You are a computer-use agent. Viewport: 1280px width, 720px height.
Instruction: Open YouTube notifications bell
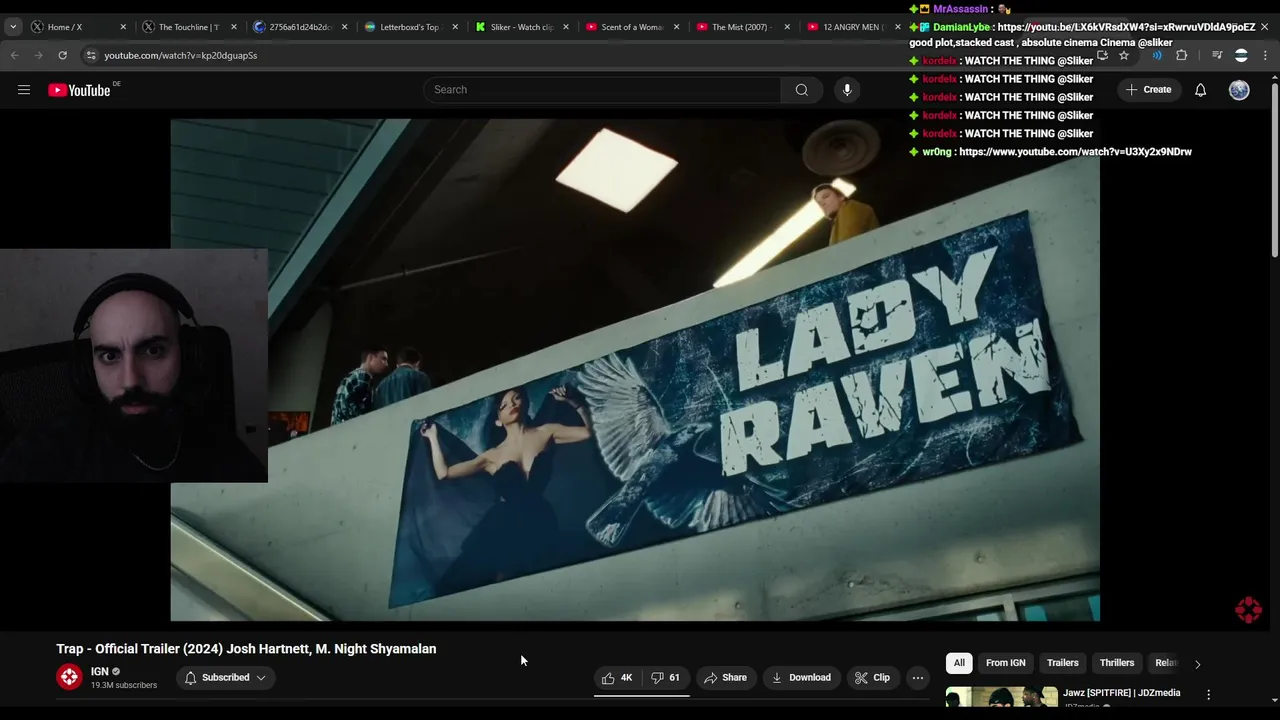1200,90
